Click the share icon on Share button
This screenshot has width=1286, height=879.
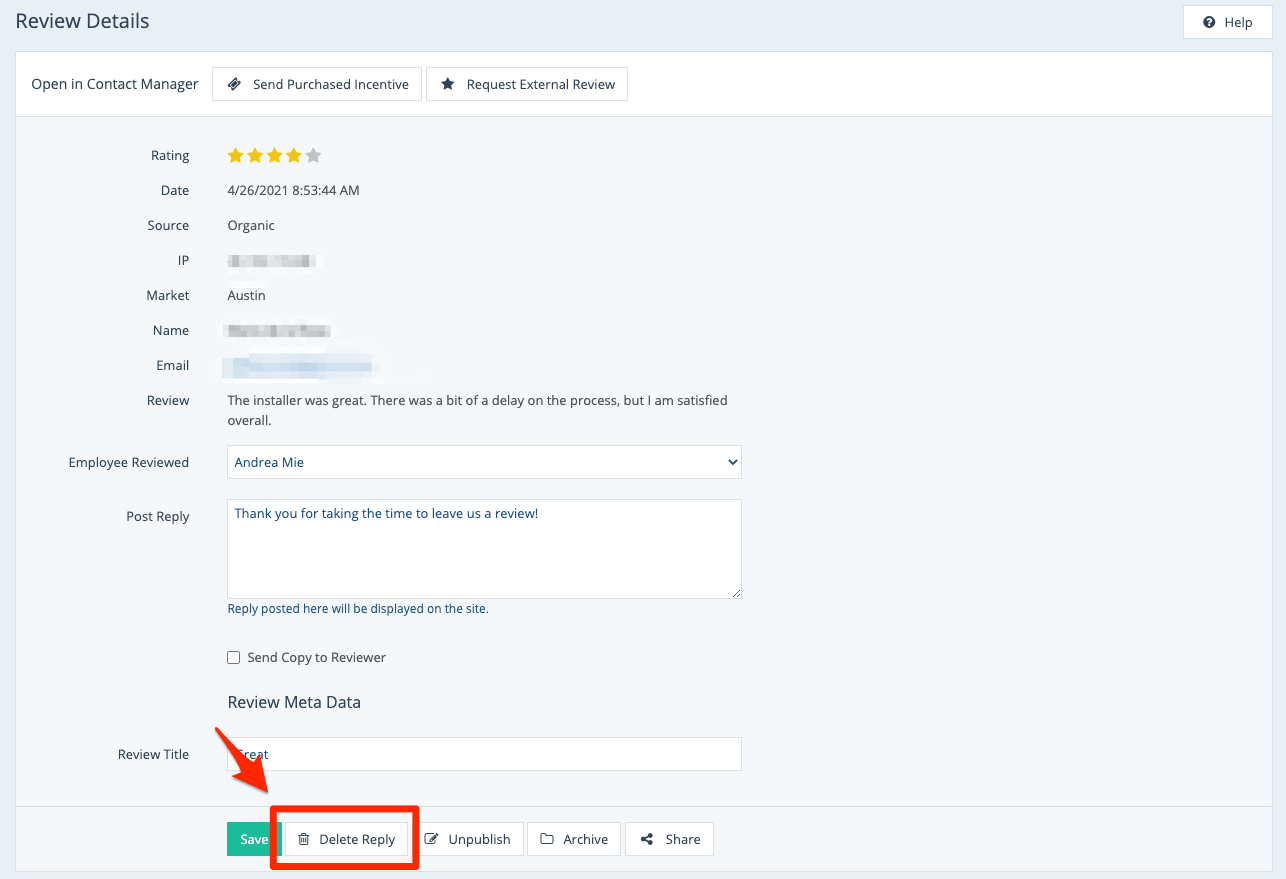647,839
